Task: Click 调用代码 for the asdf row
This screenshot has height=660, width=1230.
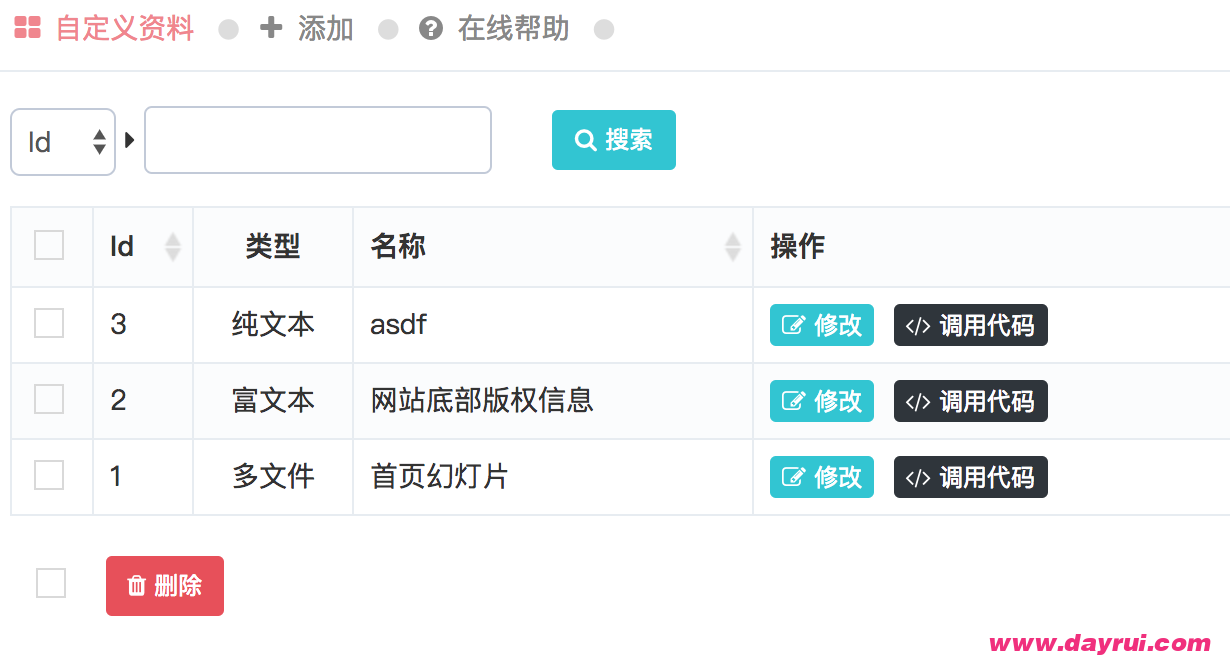Action: click(x=971, y=325)
